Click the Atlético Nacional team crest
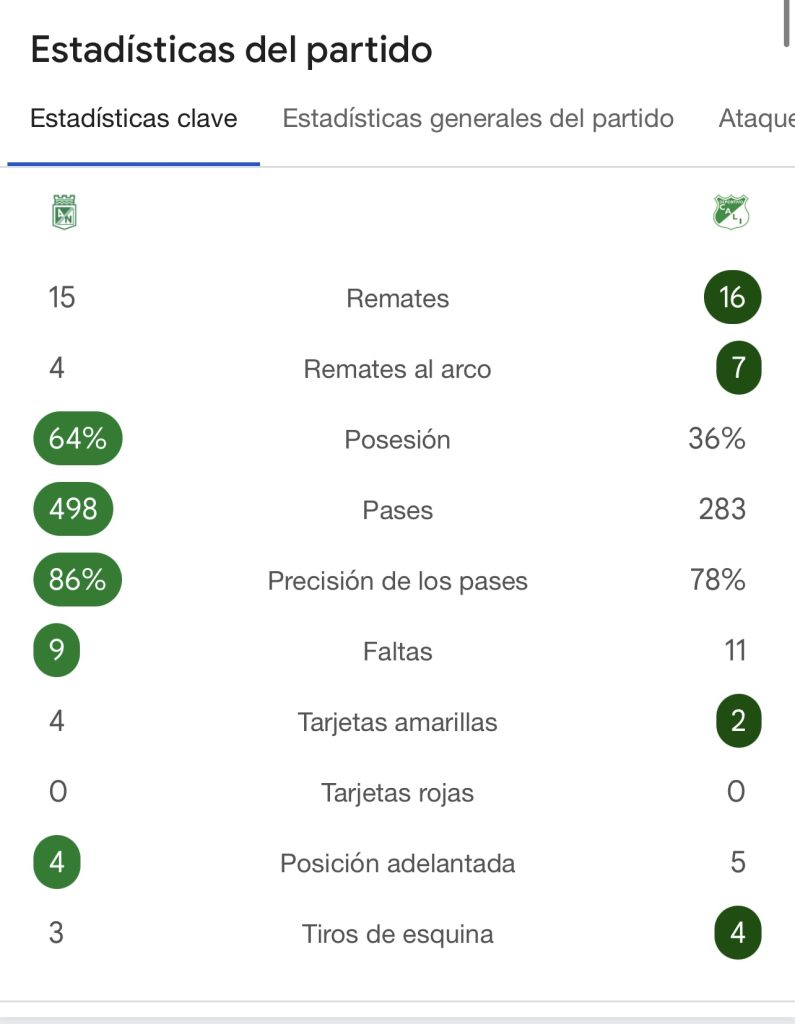 (x=64, y=212)
